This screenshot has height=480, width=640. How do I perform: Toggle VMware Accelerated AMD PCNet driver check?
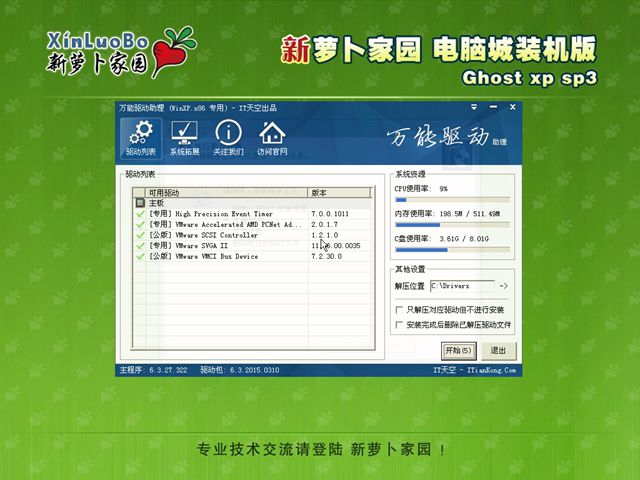click(x=140, y=224)
